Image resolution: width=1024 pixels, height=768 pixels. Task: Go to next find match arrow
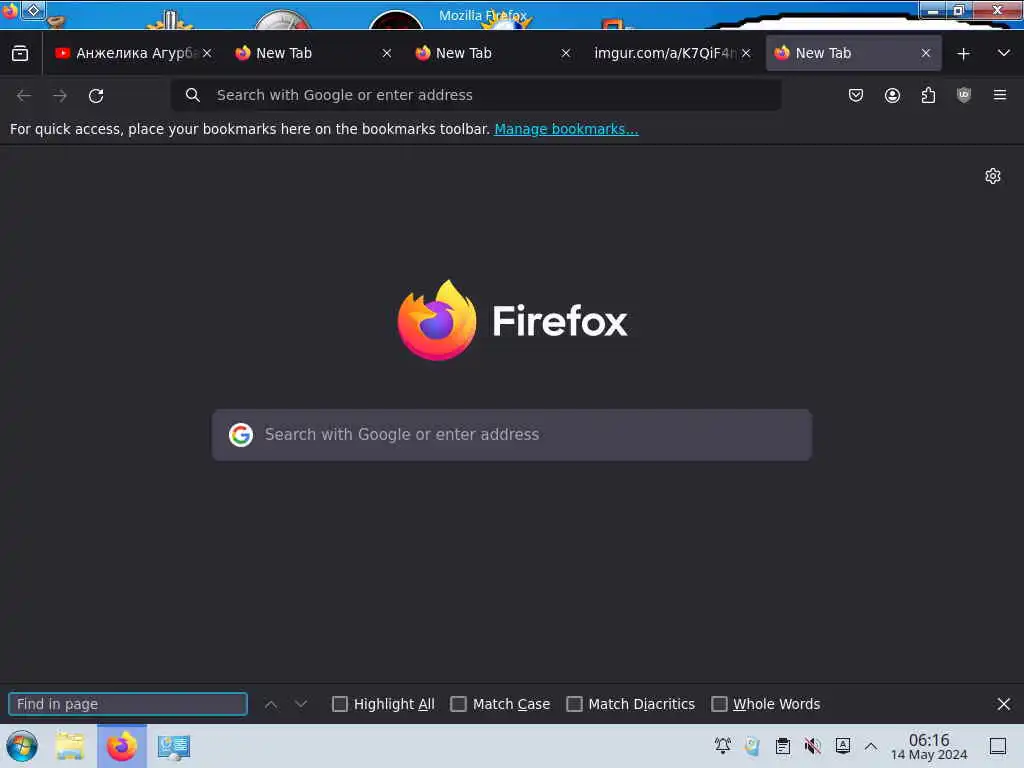coord(300,704)
